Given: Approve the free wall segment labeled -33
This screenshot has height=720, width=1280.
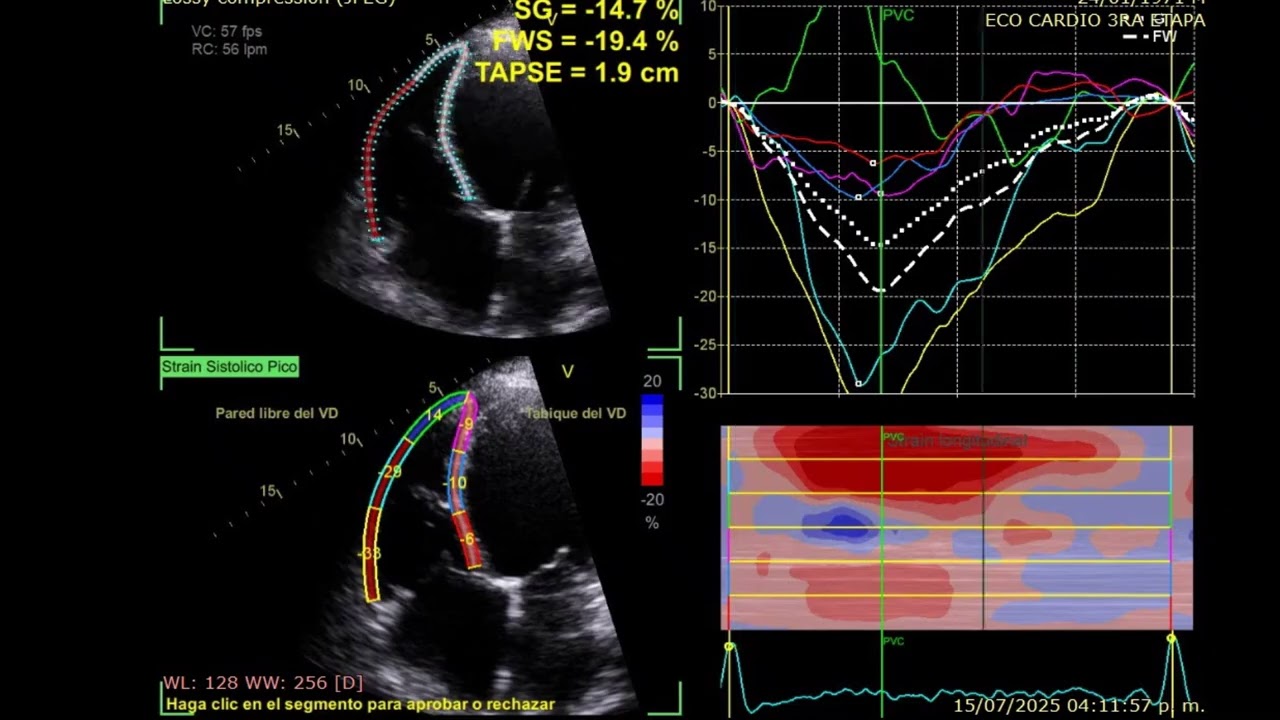Looking at the screenshot, I should pyautogui.click(x=372, y=554).
